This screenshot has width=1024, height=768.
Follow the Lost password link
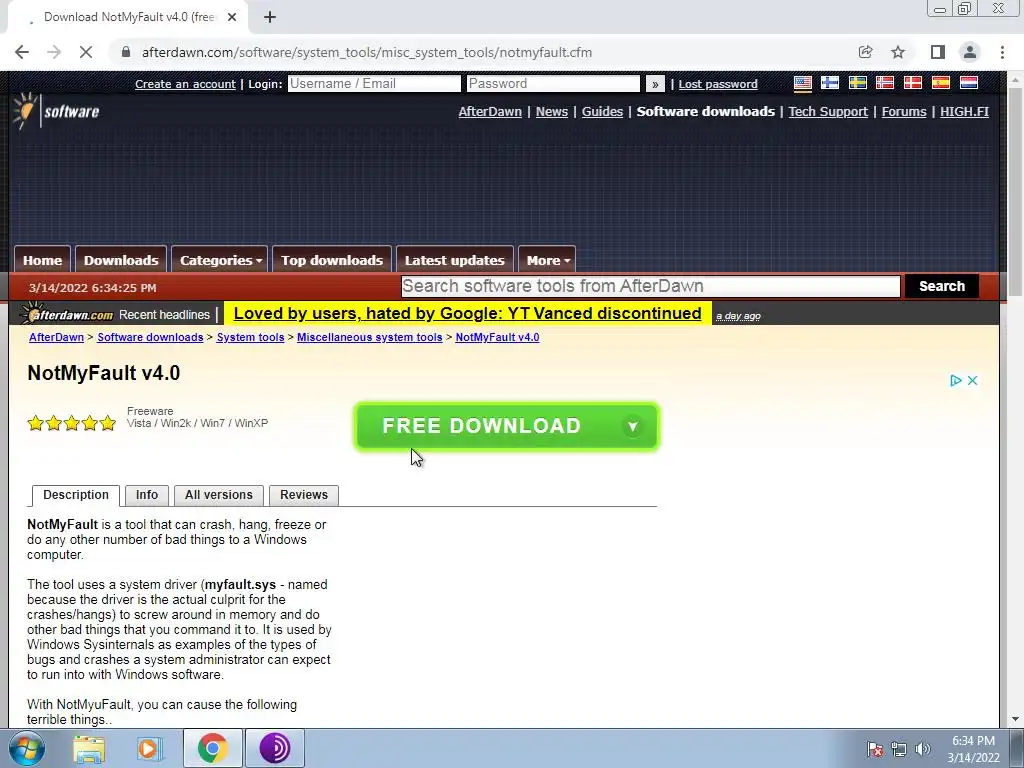coord(718,84)
